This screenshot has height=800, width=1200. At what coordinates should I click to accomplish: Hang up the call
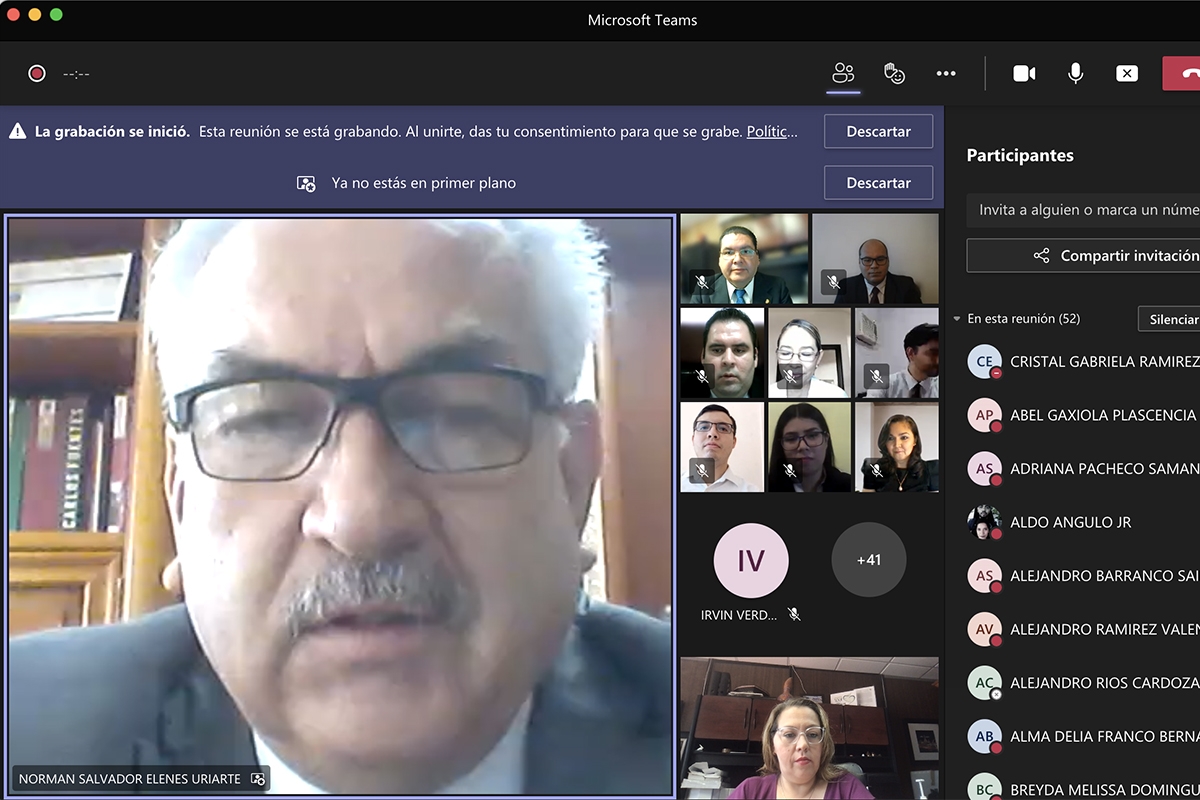point(1183,73)
